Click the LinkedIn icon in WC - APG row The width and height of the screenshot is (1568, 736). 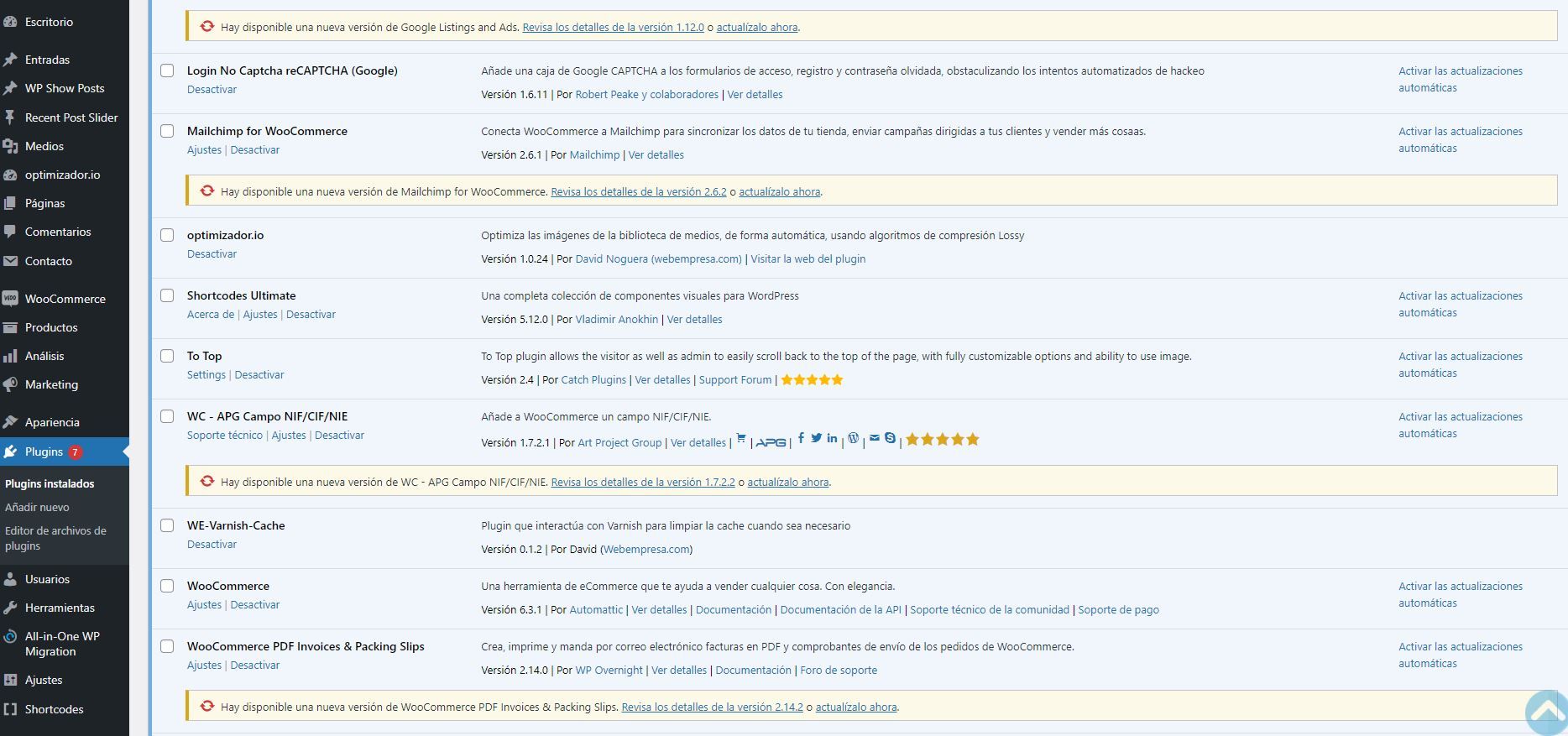click(x=832, y=438)
